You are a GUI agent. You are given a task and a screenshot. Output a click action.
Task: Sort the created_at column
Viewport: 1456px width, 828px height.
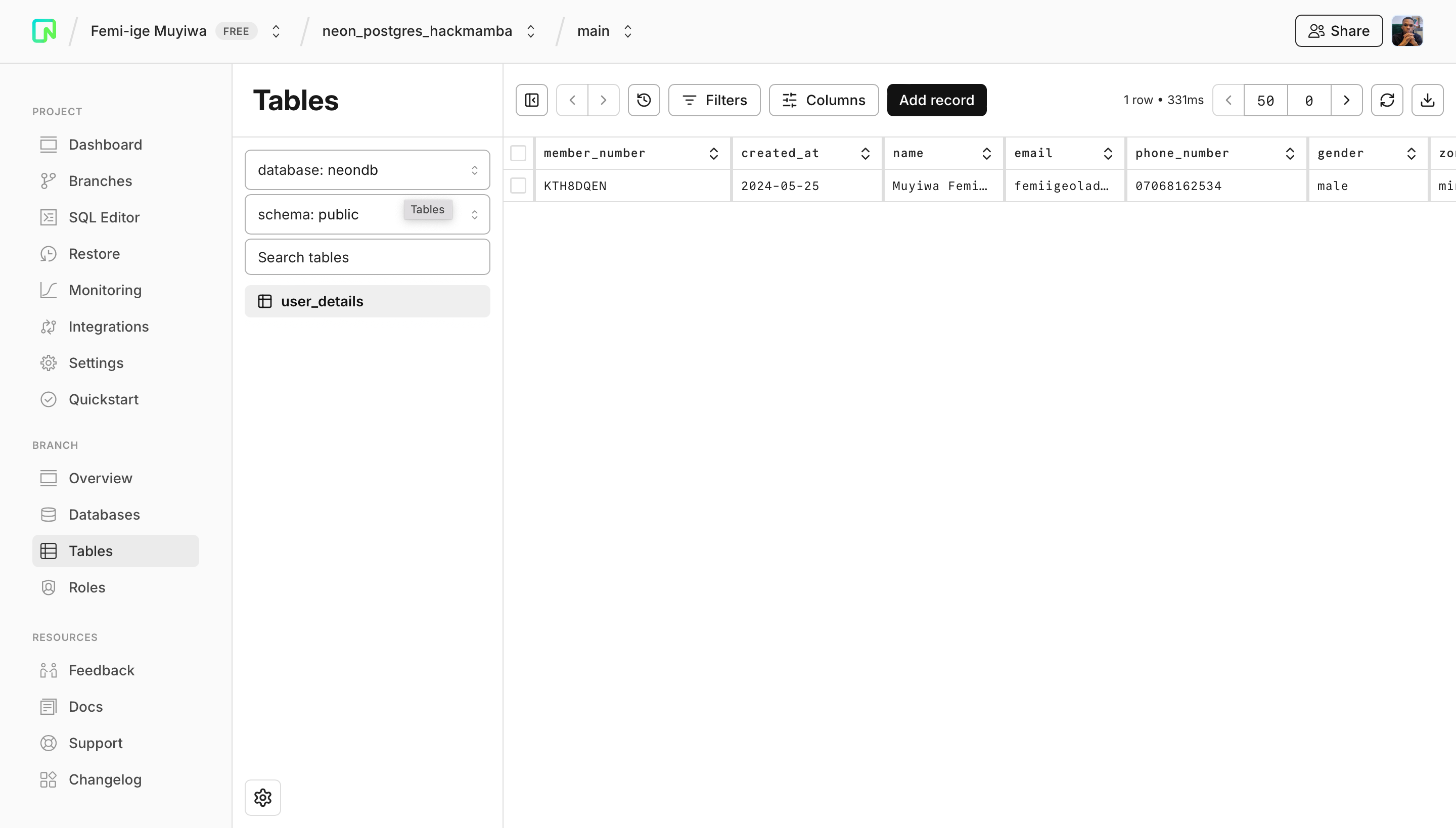(x=865, y=154)
